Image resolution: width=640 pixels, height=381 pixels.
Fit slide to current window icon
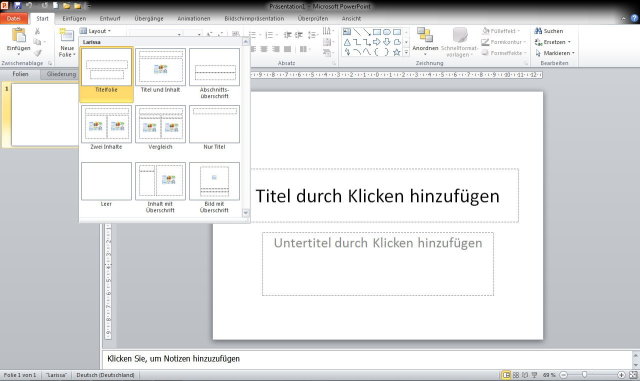coord(633,375)
